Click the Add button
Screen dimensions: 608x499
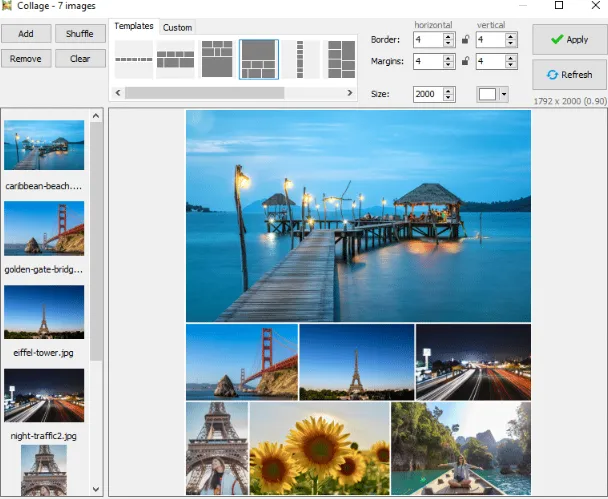(26, 34)
